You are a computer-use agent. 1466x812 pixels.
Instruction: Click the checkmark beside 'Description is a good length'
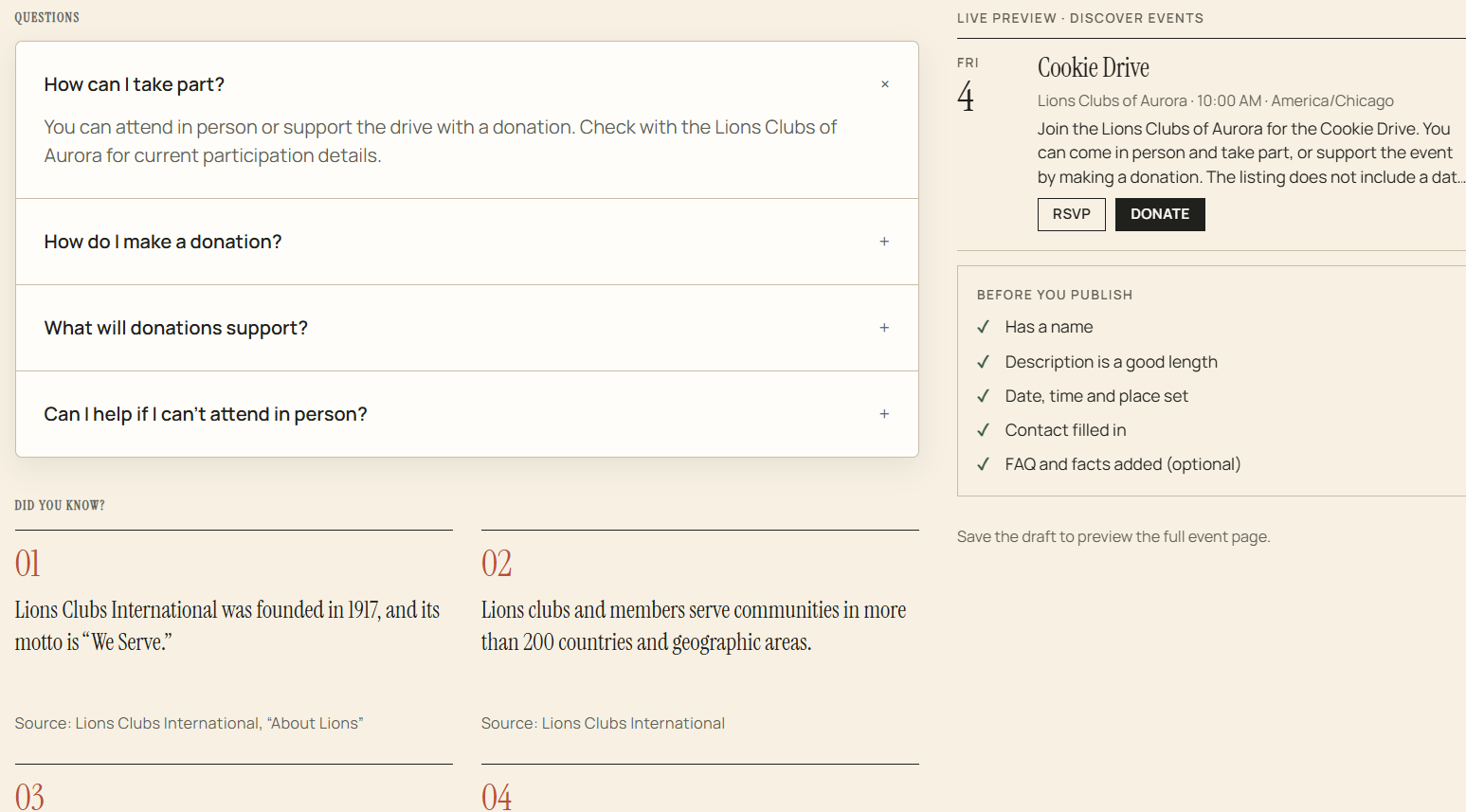984,362
